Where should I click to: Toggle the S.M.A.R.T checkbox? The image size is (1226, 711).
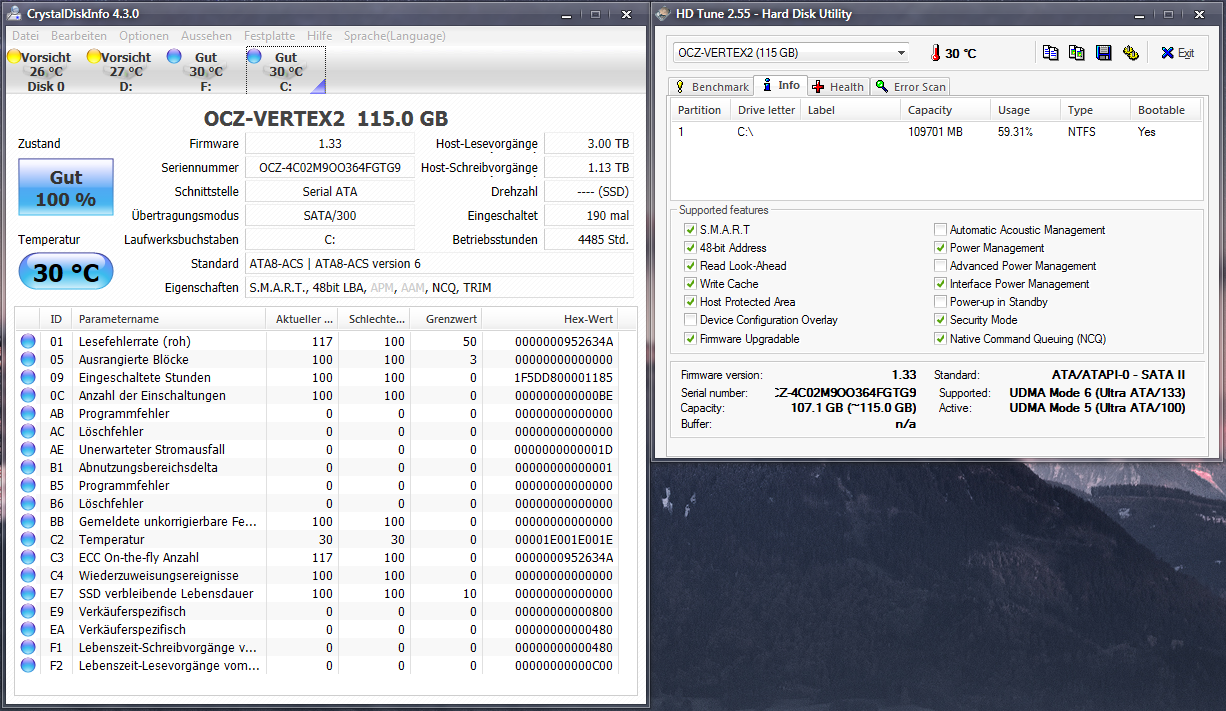click(x=690, y=230)
